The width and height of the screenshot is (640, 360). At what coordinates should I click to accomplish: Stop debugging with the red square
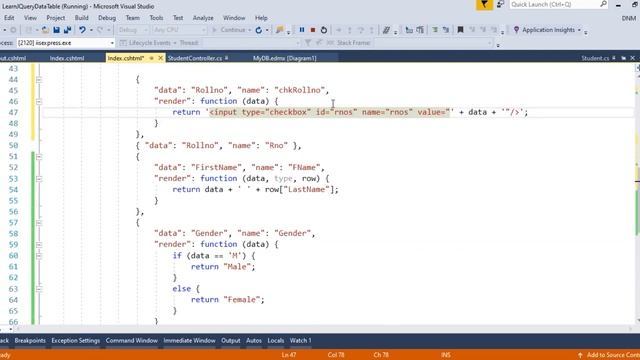coord(313,30)
